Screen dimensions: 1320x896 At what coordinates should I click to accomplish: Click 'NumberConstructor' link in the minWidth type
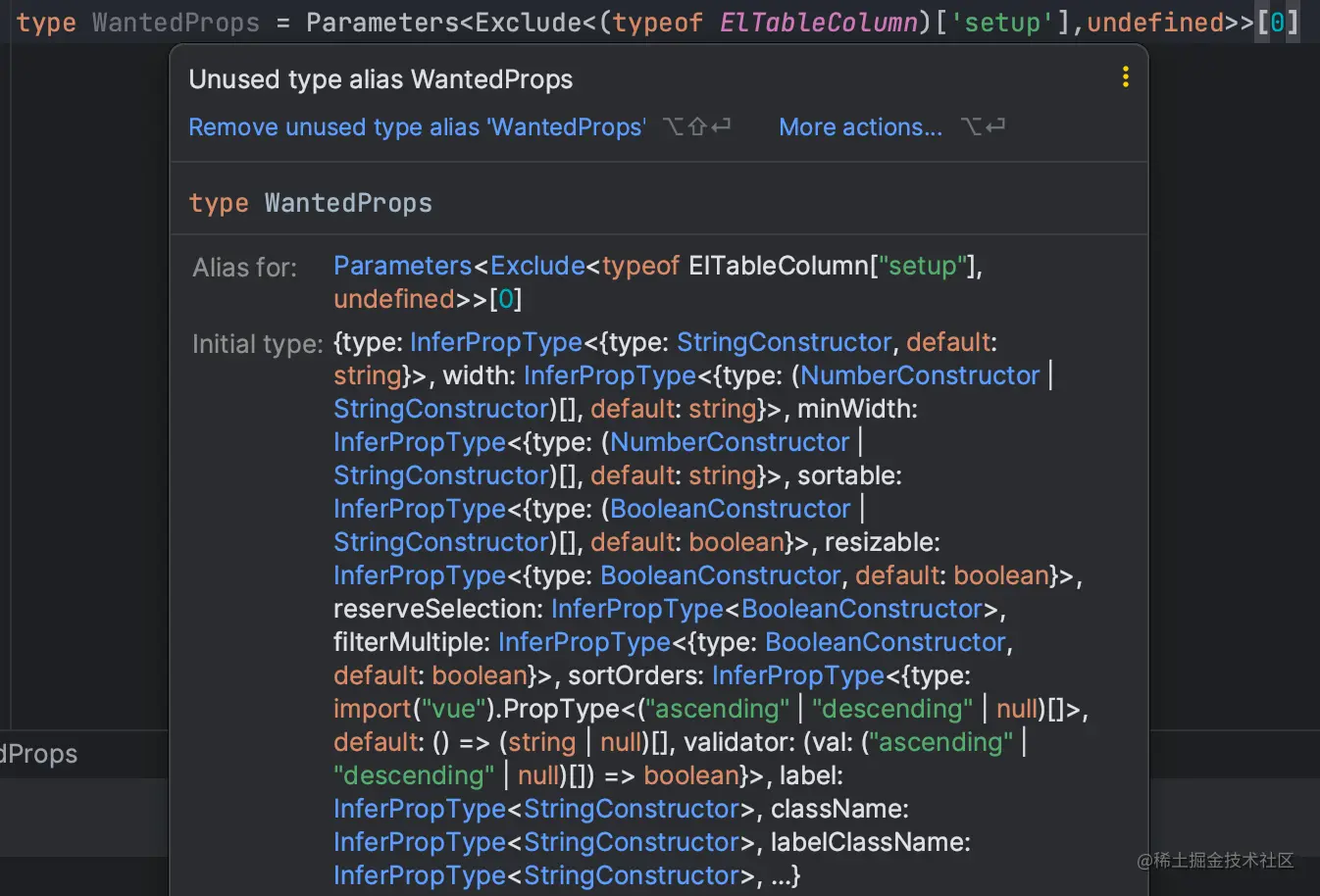coord(730,442)
